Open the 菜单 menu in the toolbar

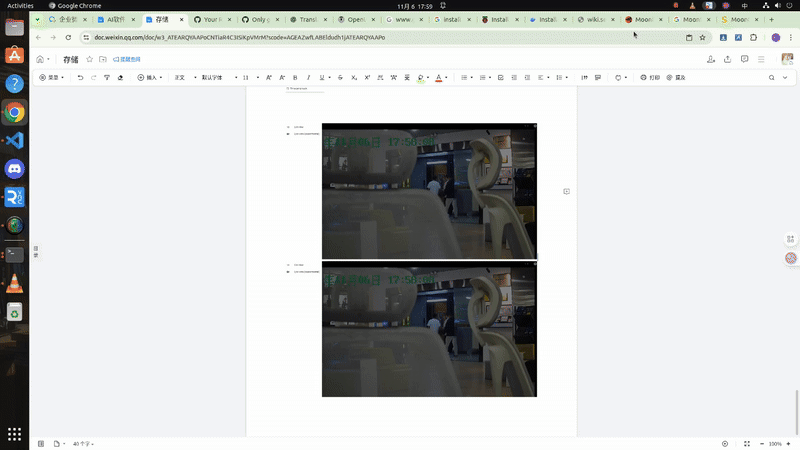click(51, 77)
